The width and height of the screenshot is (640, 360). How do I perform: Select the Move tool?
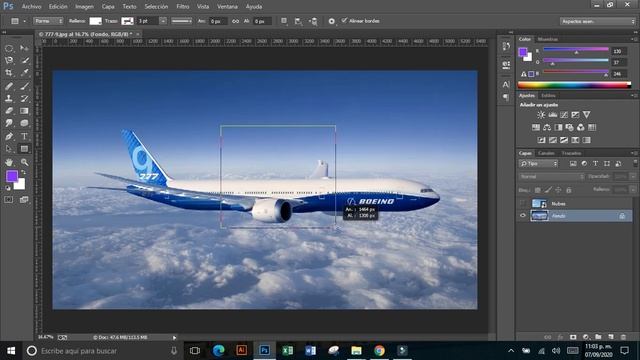tap(24, 49)
